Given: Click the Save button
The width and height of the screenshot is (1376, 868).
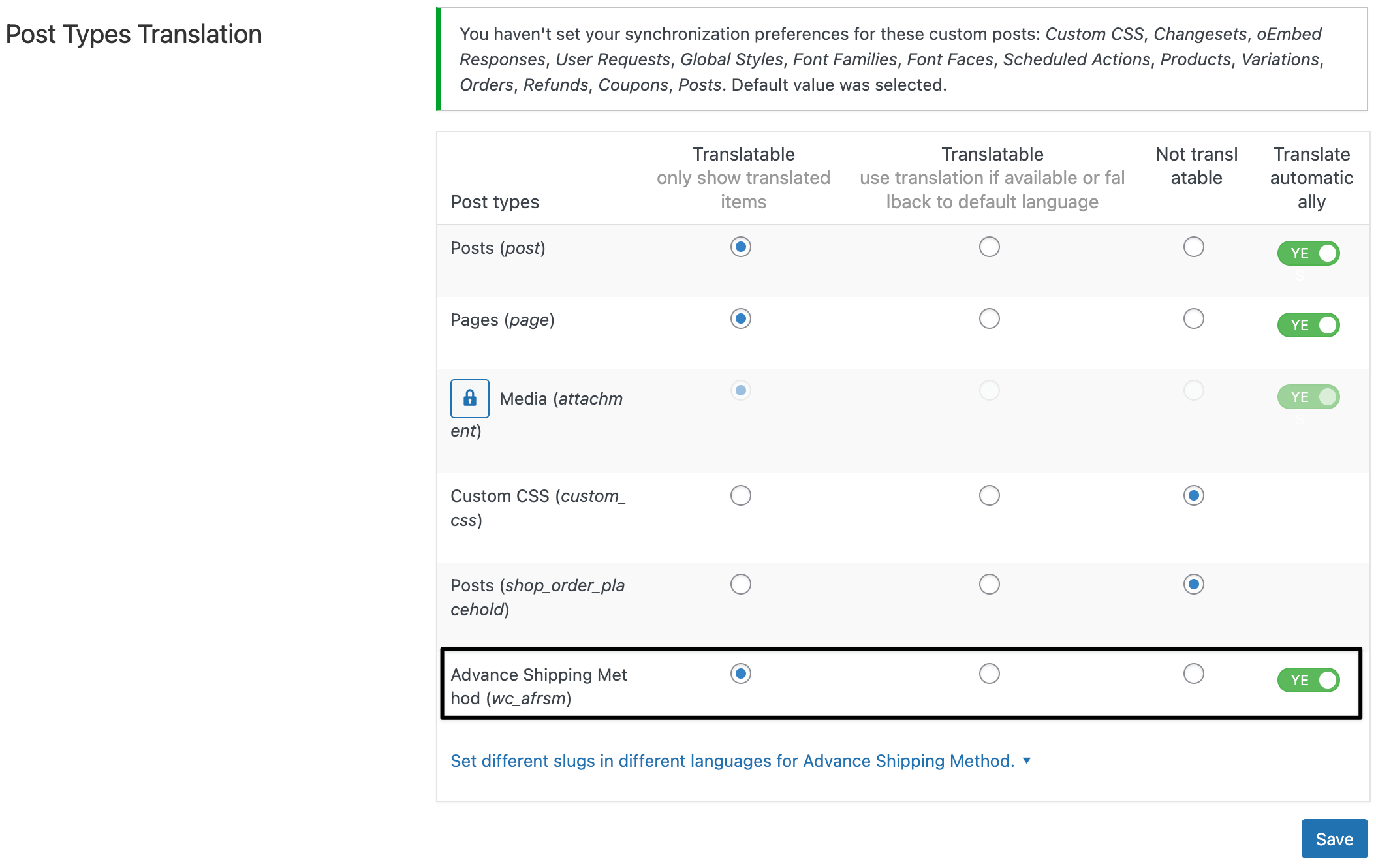Looking at the screenshot, I should [1334, 839].
